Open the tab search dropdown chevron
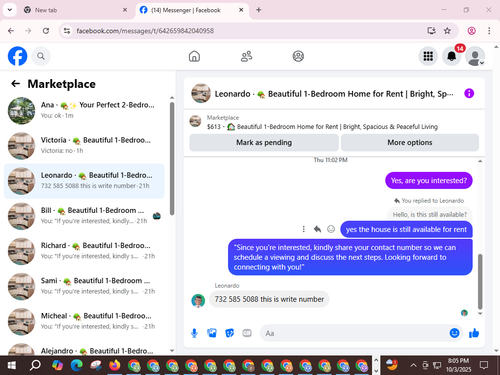Image resolution: width=500 pixels, height=375 pixels. [10, 10]
